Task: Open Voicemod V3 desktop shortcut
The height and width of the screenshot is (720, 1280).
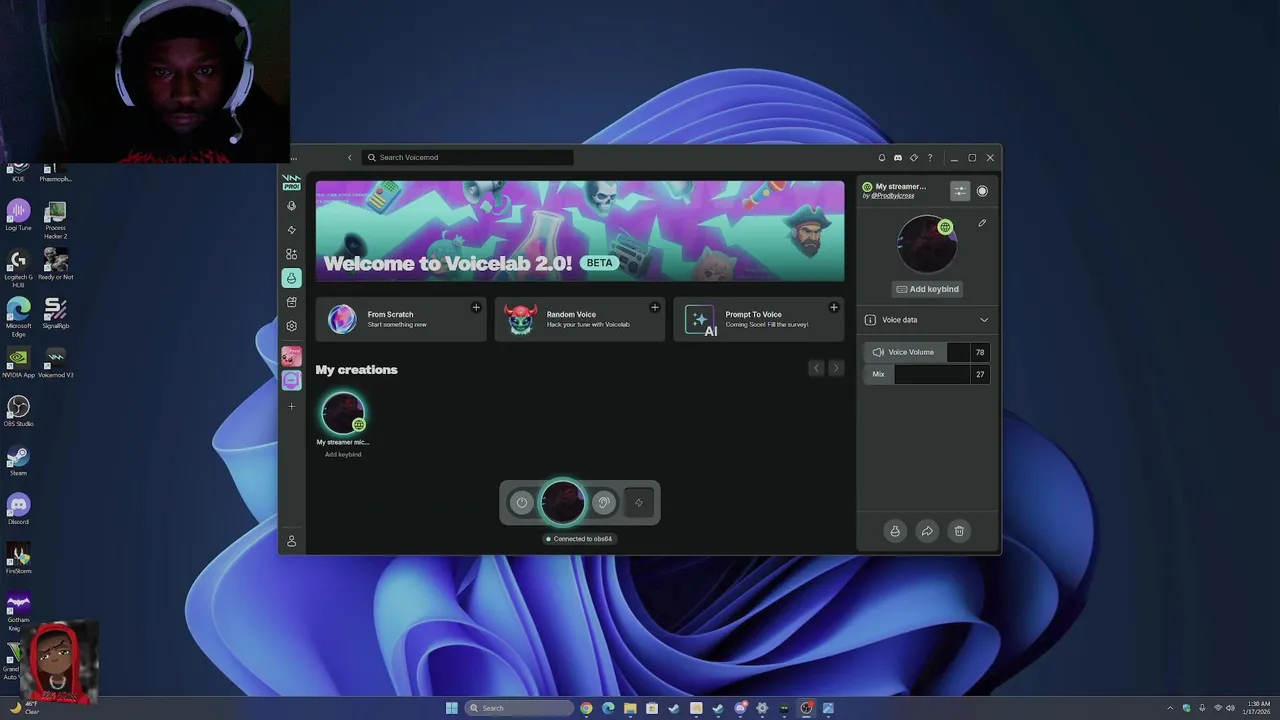Action: pos(56,362)
